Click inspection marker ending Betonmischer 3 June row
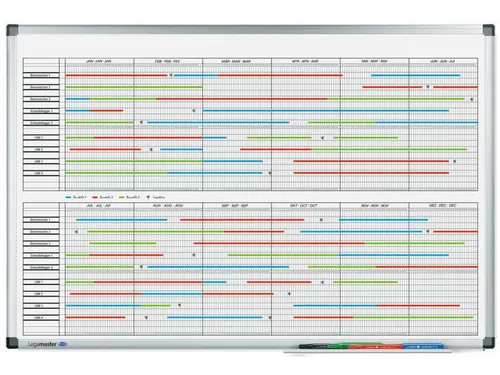The image size is (500, 375). pos(472,99)
